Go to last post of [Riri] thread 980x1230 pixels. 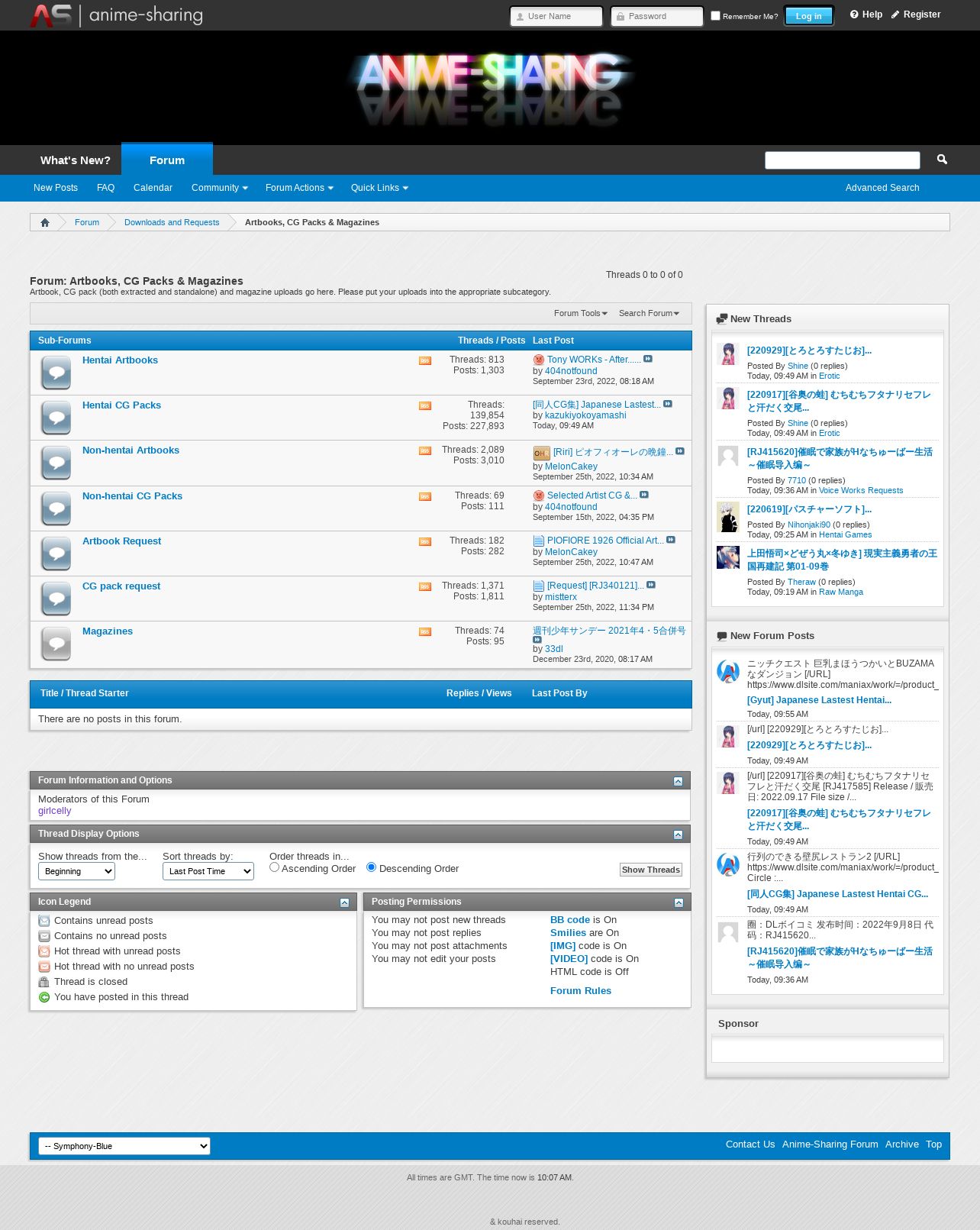[x=680, y=451]
